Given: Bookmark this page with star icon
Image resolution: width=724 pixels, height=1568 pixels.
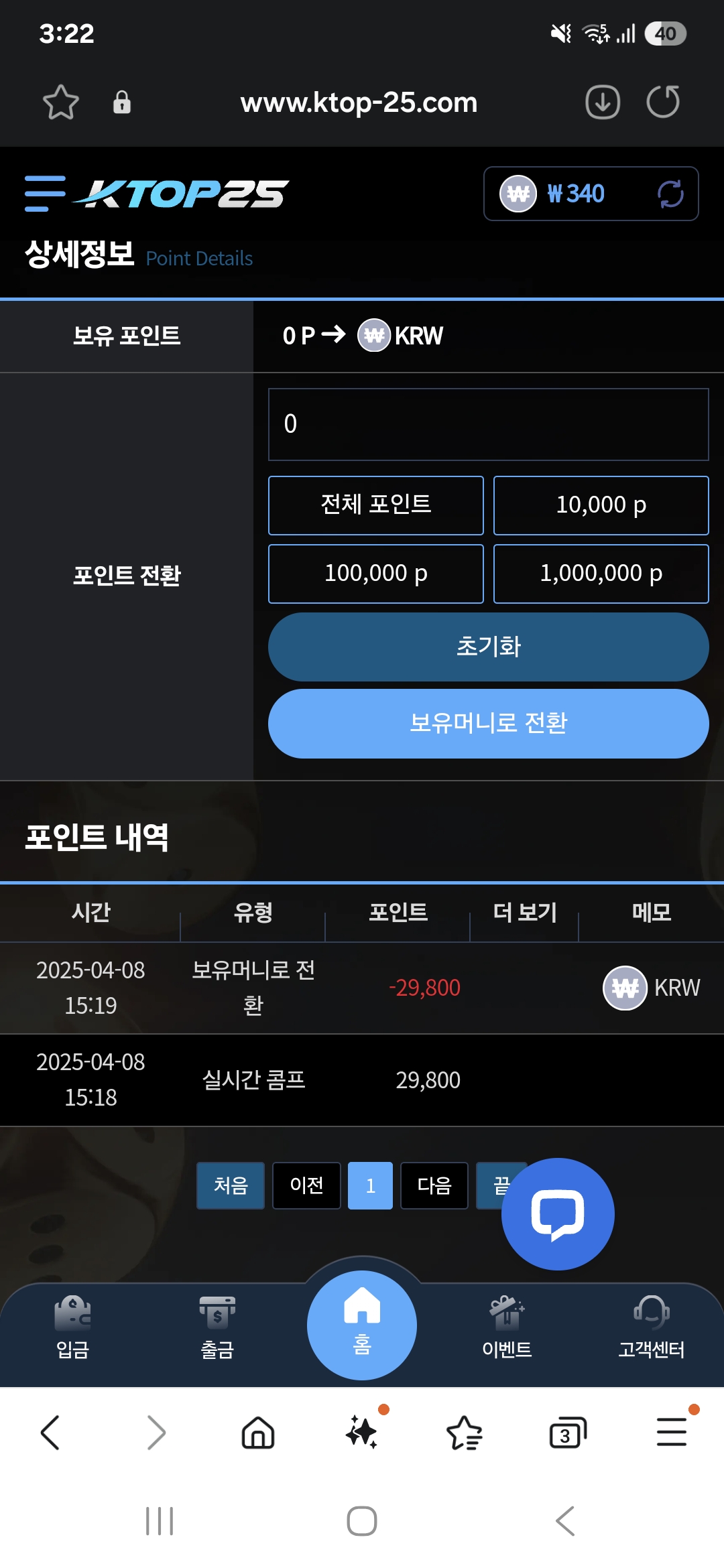Looking at the screenshot, I should (x=61, y=103).
